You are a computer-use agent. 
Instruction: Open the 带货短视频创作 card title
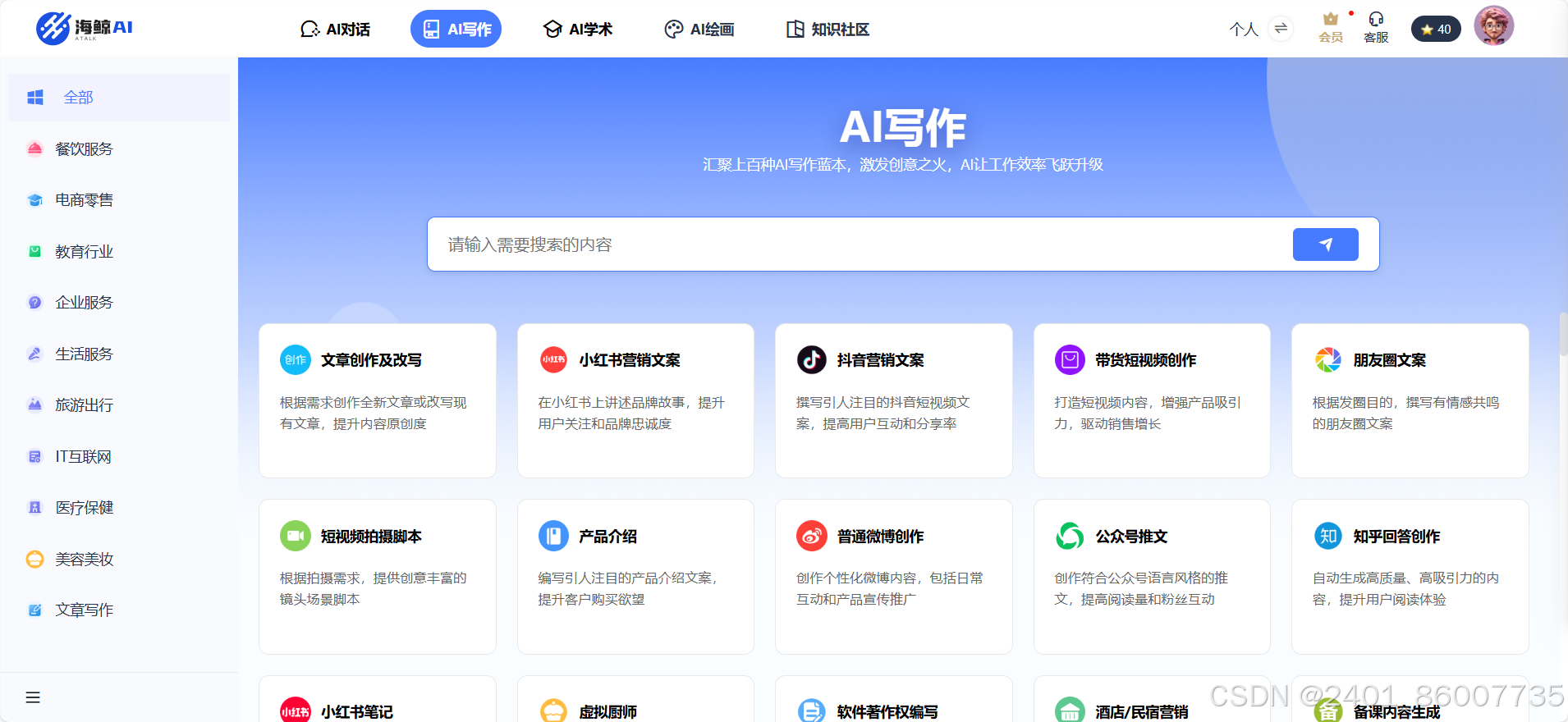1146,360
